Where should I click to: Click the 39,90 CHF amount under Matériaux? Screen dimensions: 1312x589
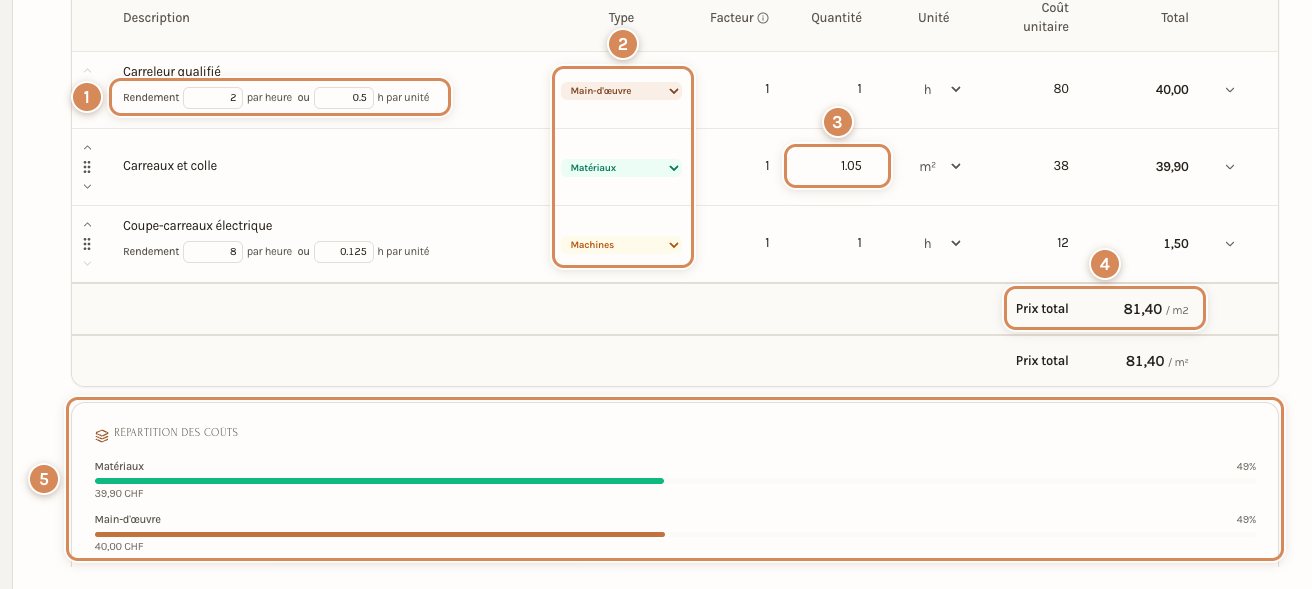[118, 494]
